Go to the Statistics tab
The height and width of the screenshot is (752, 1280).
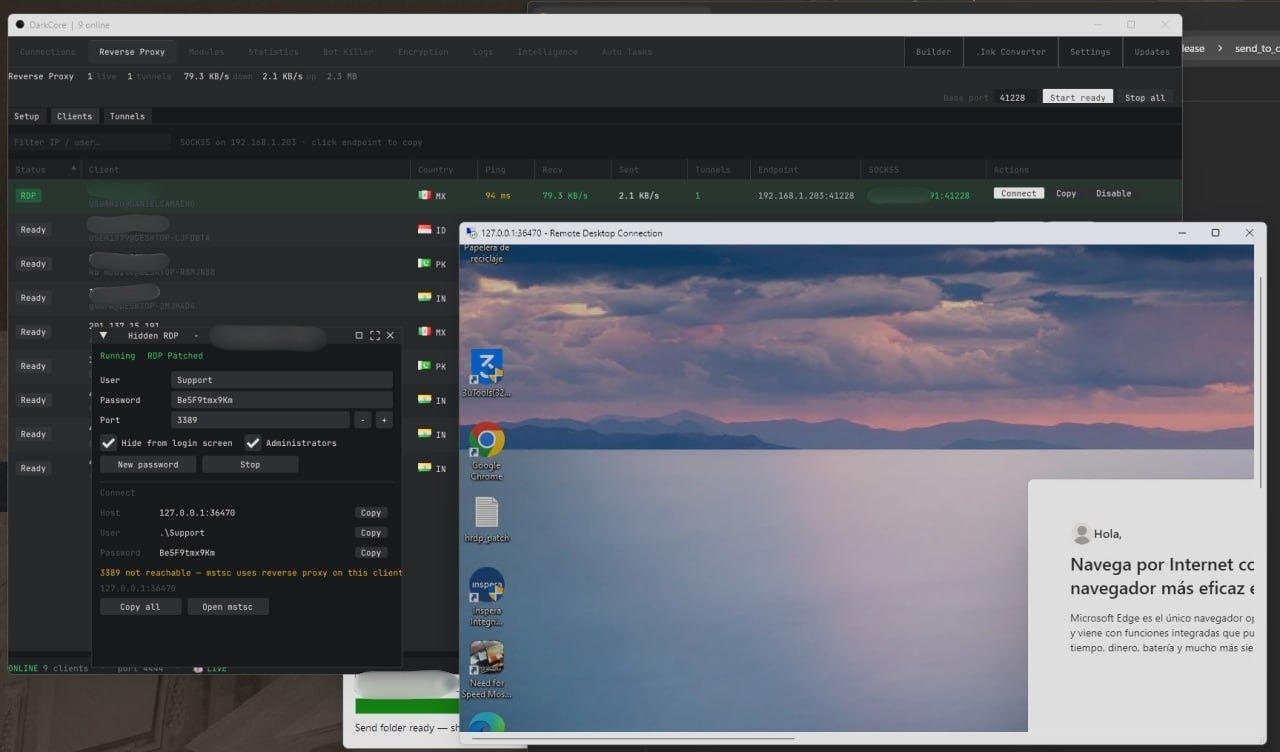pyautogui.click(x=273, y=52)
